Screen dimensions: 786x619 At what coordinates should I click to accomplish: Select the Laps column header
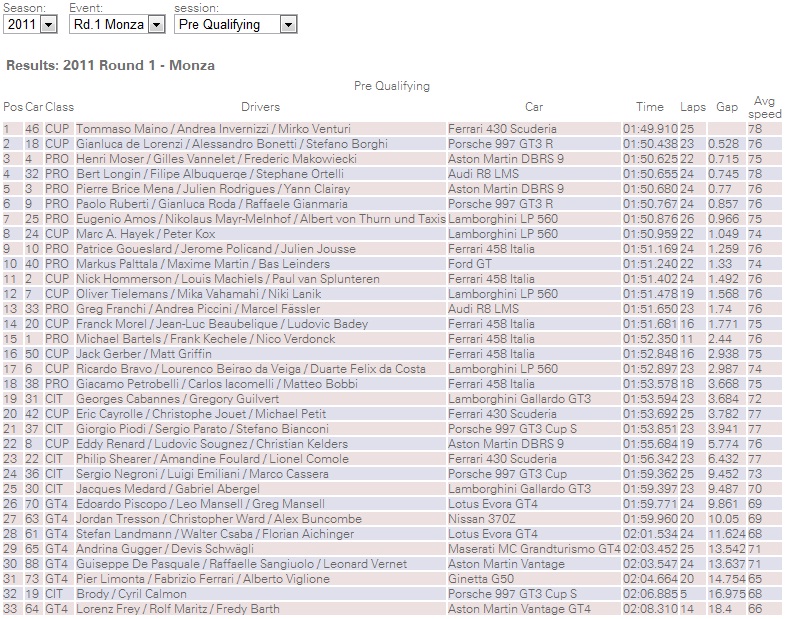click(x=692, y=107)
